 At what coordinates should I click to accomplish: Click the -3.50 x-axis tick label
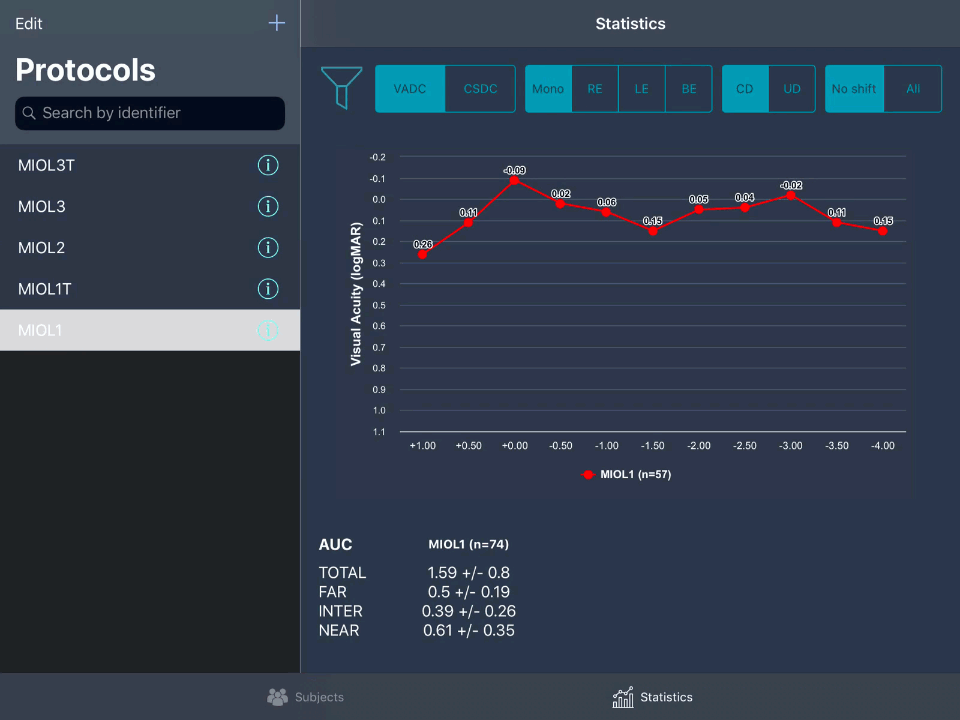(836, 446)
